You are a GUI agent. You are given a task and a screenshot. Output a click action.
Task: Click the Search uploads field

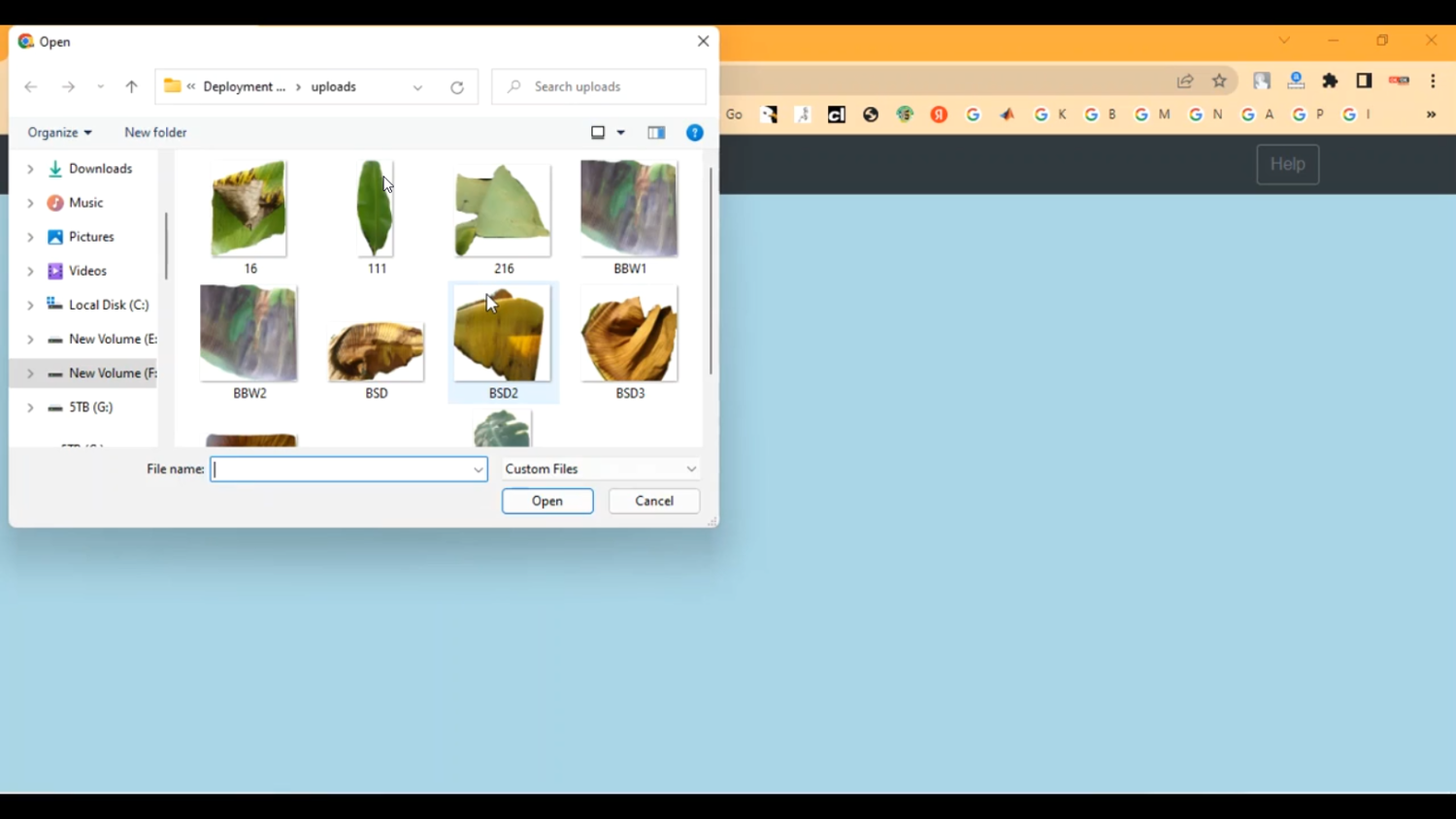coord(599,86)
